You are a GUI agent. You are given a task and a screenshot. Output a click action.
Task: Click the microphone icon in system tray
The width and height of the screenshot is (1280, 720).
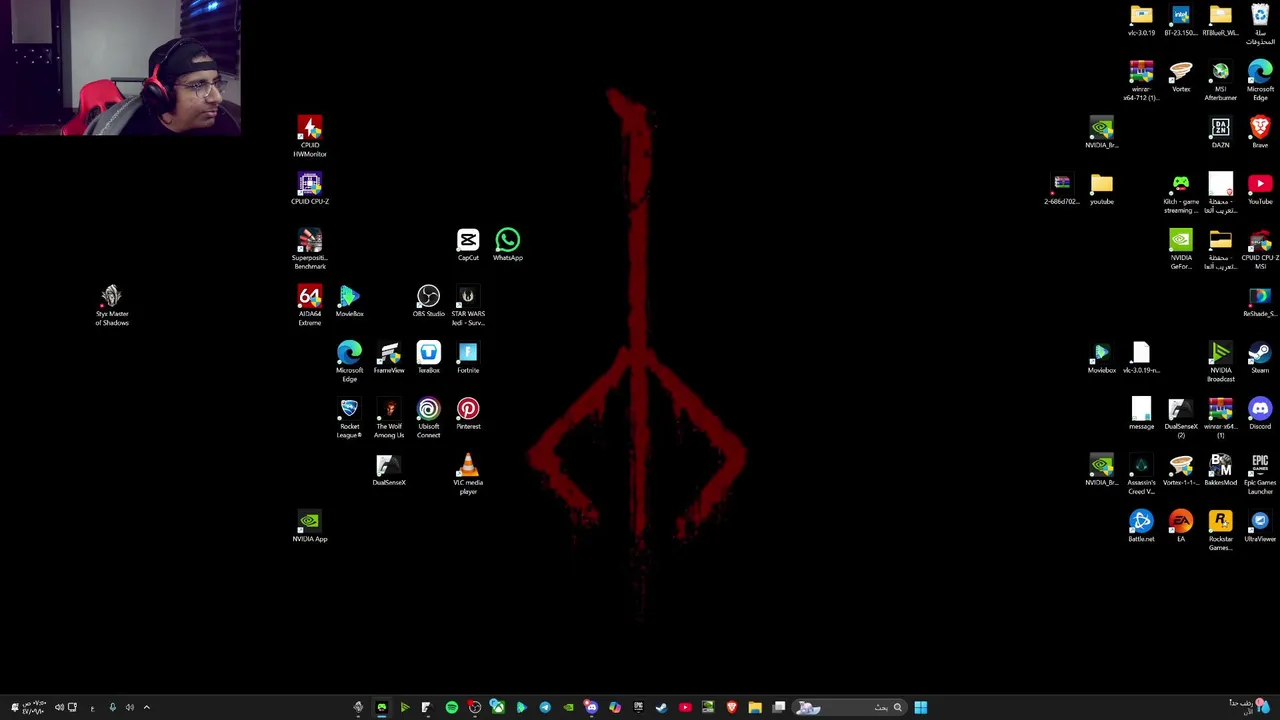[112, 708]
